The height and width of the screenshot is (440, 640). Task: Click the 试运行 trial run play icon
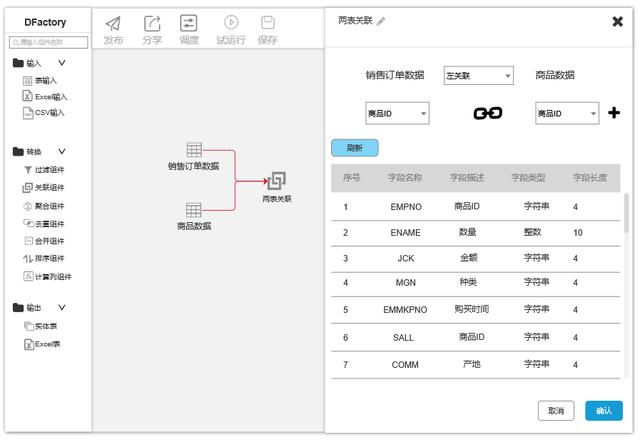coord(231,22)
